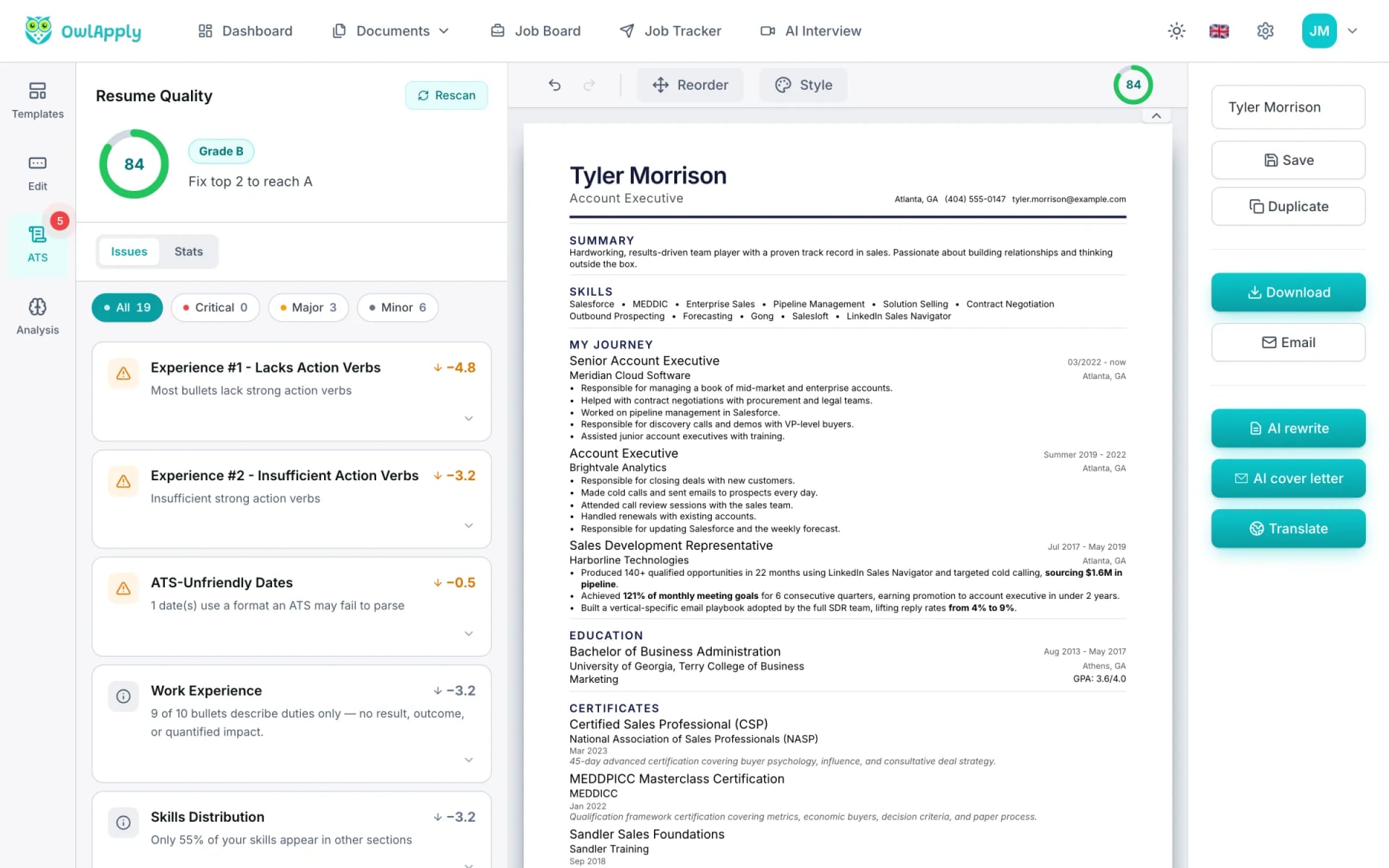Collapse the resume preview top chevron
Screen dimensions: 1389x868
point(1156,116)
